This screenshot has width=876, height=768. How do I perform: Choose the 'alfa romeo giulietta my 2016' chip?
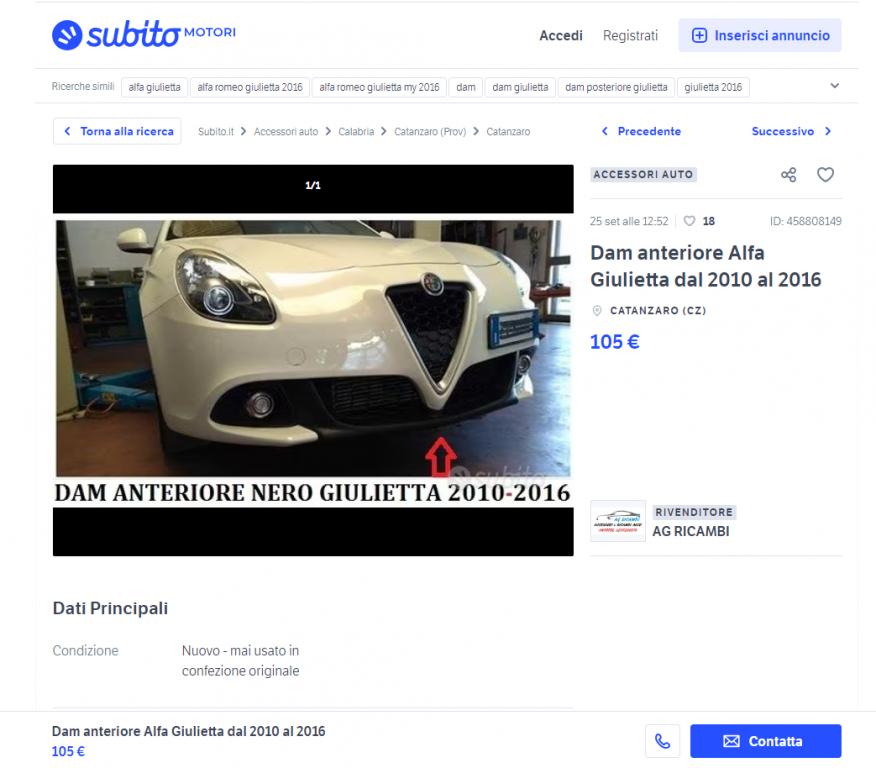click(x=379, y=87)
